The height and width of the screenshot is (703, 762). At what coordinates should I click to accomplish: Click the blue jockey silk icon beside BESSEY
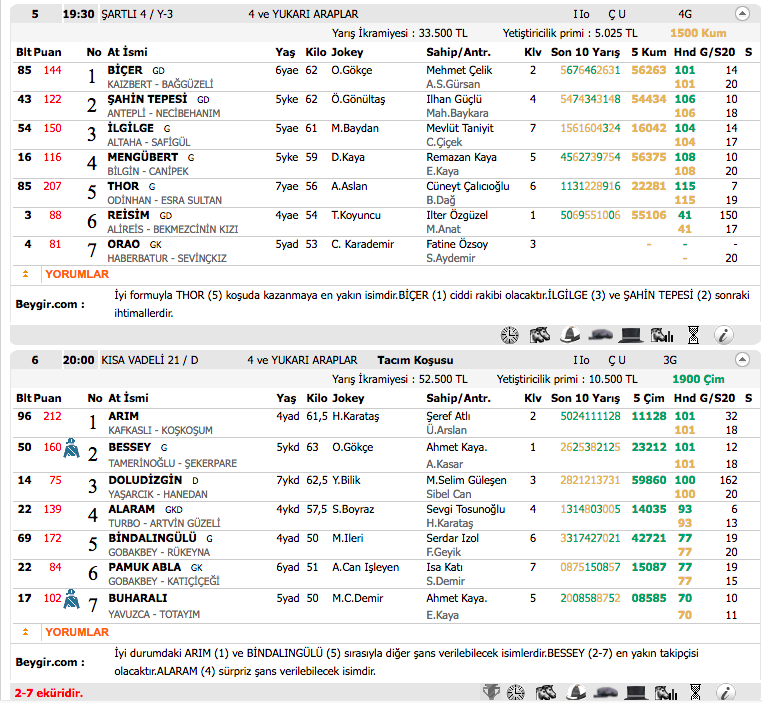pyautogui.click(x=72, y=451)
